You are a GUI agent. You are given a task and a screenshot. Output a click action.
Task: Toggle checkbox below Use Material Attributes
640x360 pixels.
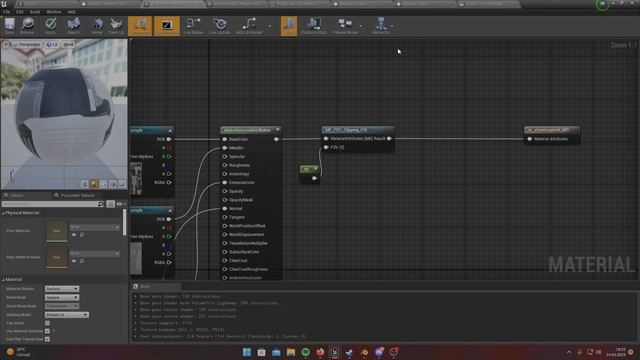coord(47,339)
